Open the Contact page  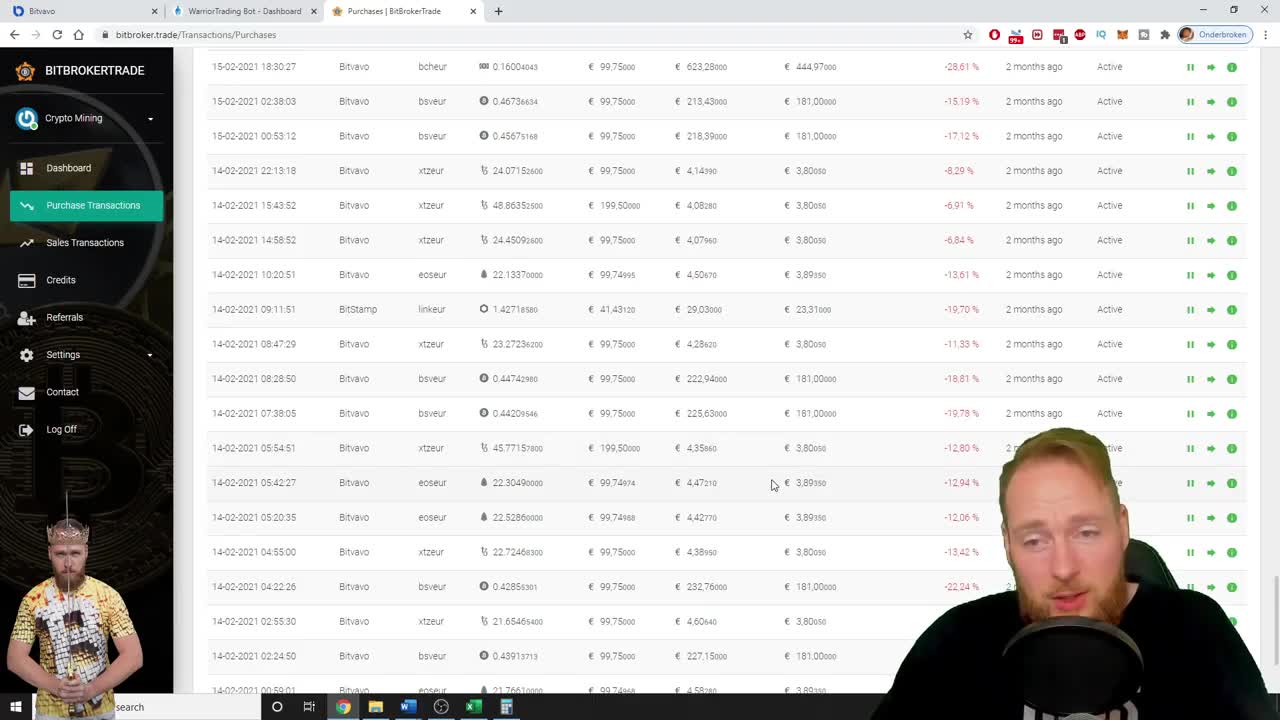[62, 392]
